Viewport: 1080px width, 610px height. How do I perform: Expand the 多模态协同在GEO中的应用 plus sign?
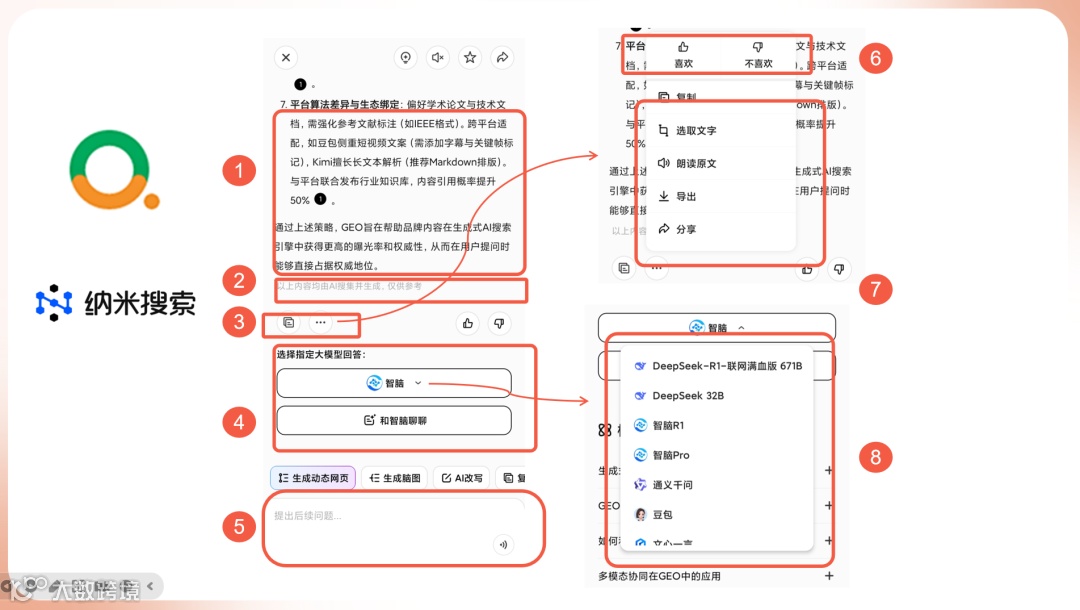tap(829, 576)
